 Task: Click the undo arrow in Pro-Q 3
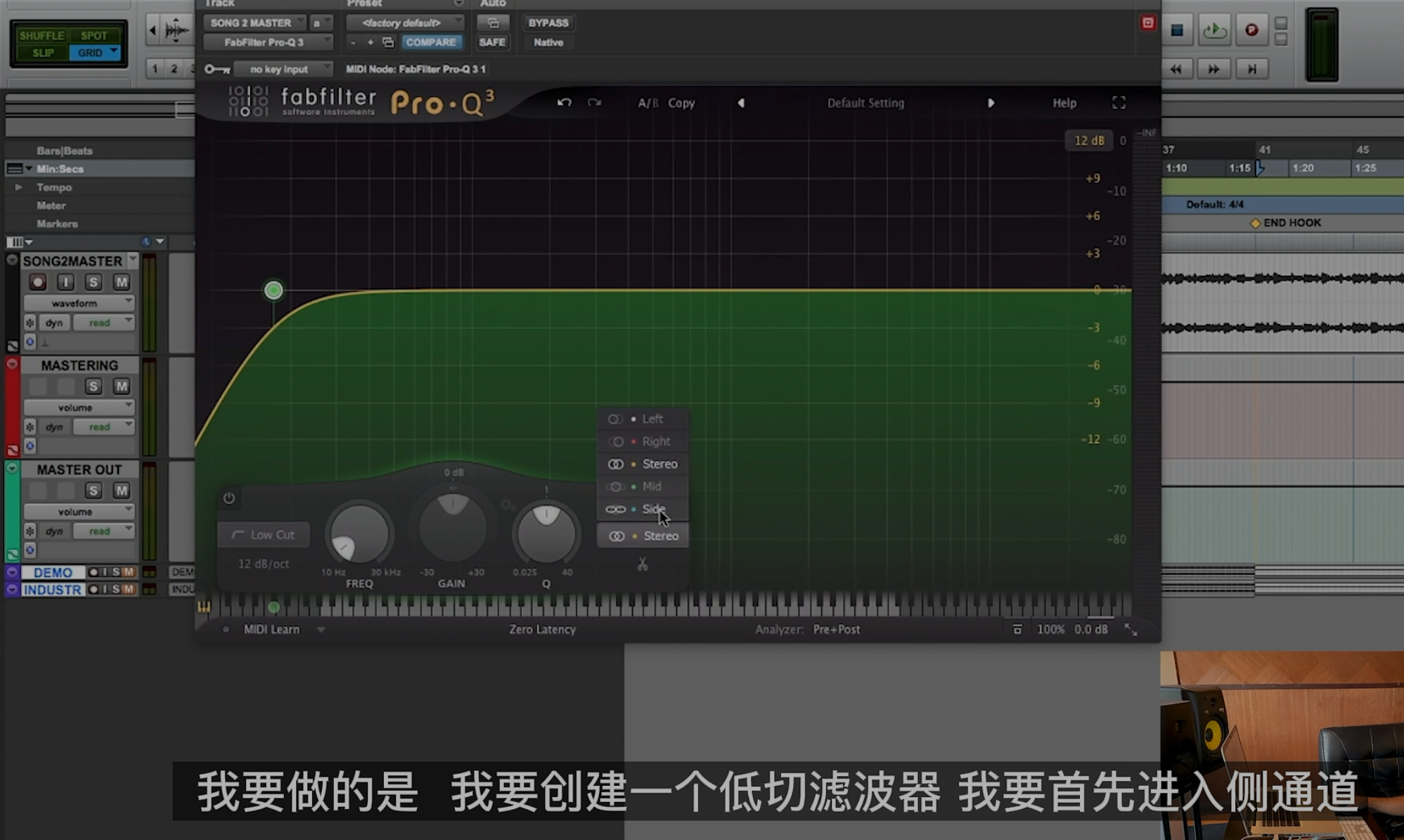[x=564, y=103]
